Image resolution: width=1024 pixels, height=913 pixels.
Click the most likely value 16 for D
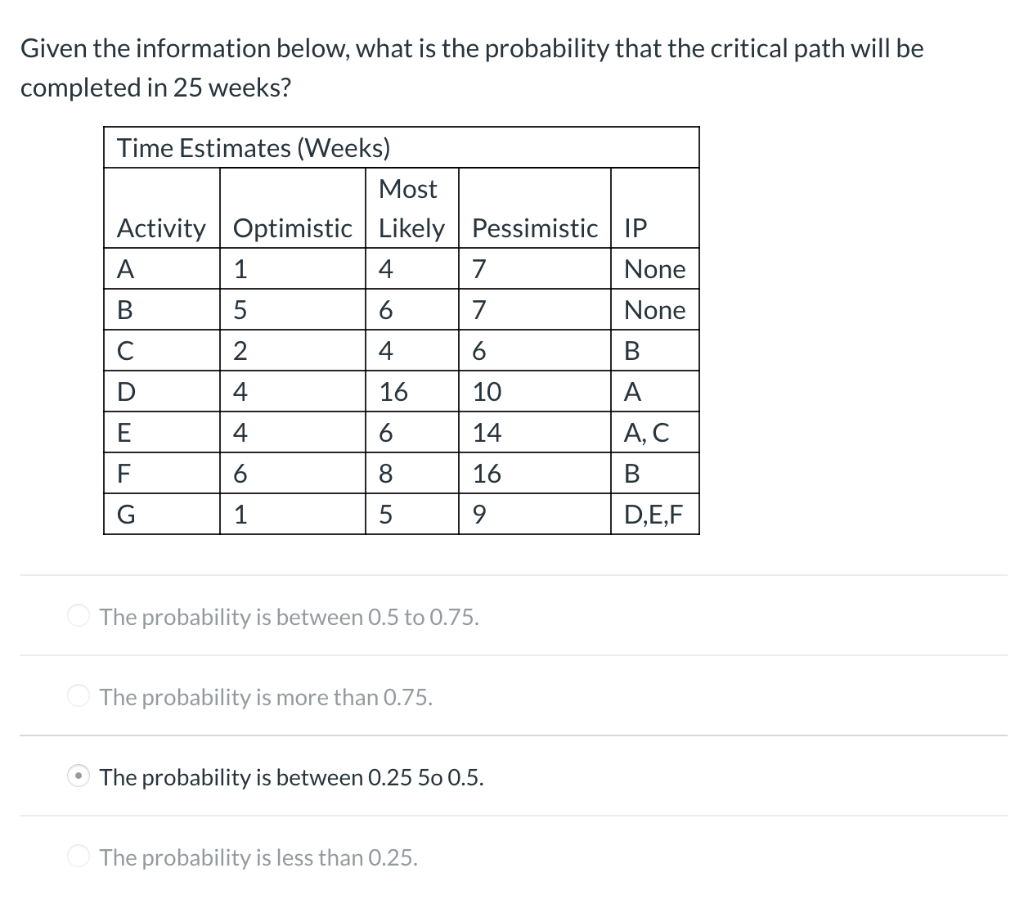pos(394,391)
